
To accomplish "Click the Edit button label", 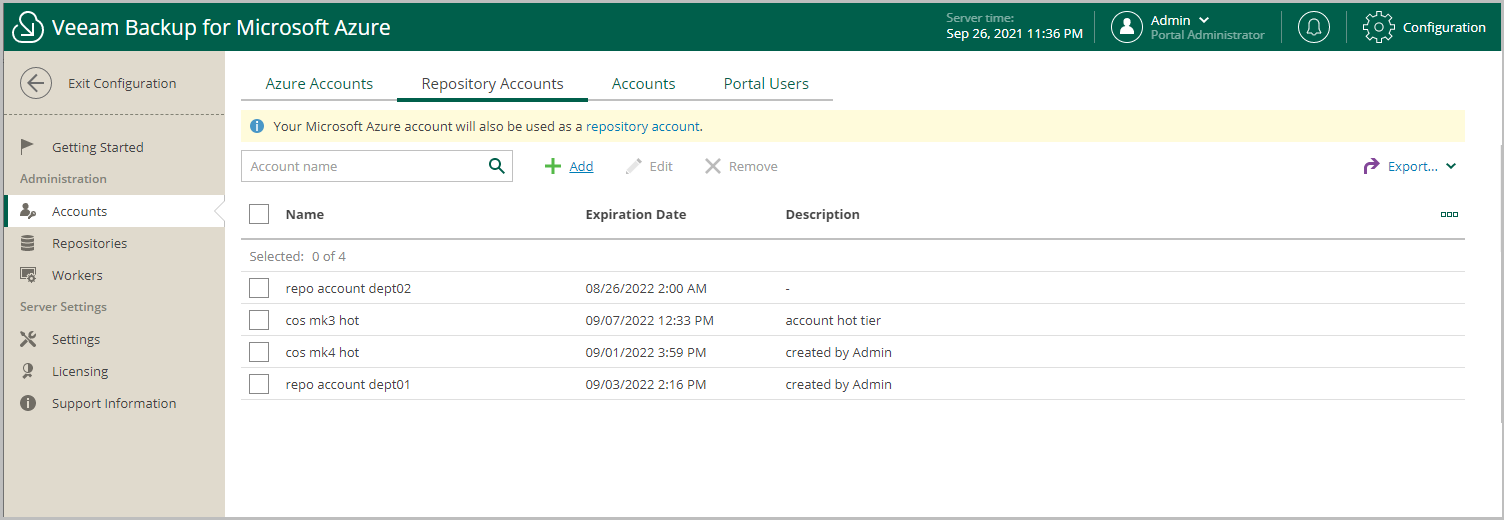I will 661,166.
